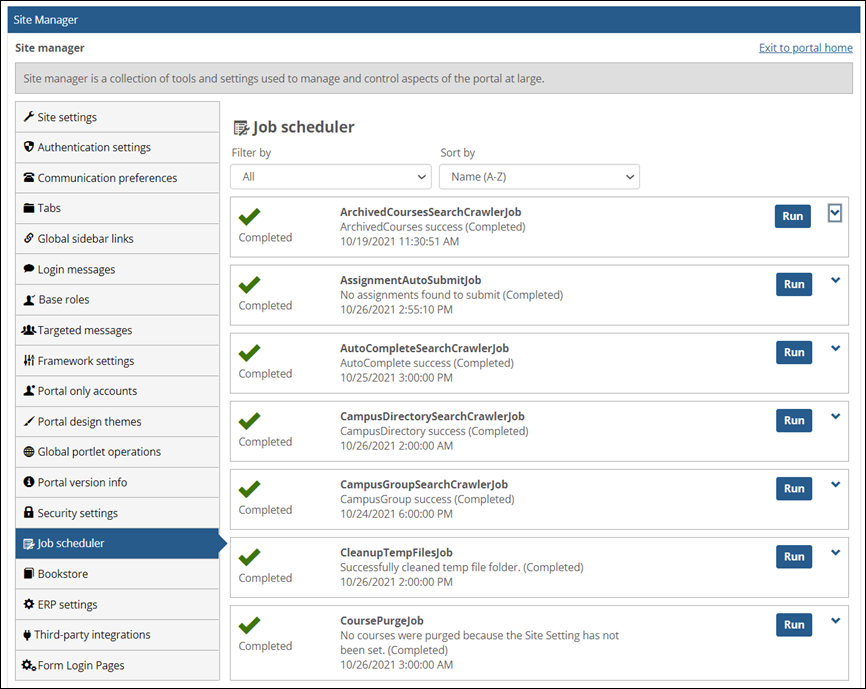This screenshot has height=689, width=866.
Task: Click the person icon beside Base roles
Action: tap(29, 300)
